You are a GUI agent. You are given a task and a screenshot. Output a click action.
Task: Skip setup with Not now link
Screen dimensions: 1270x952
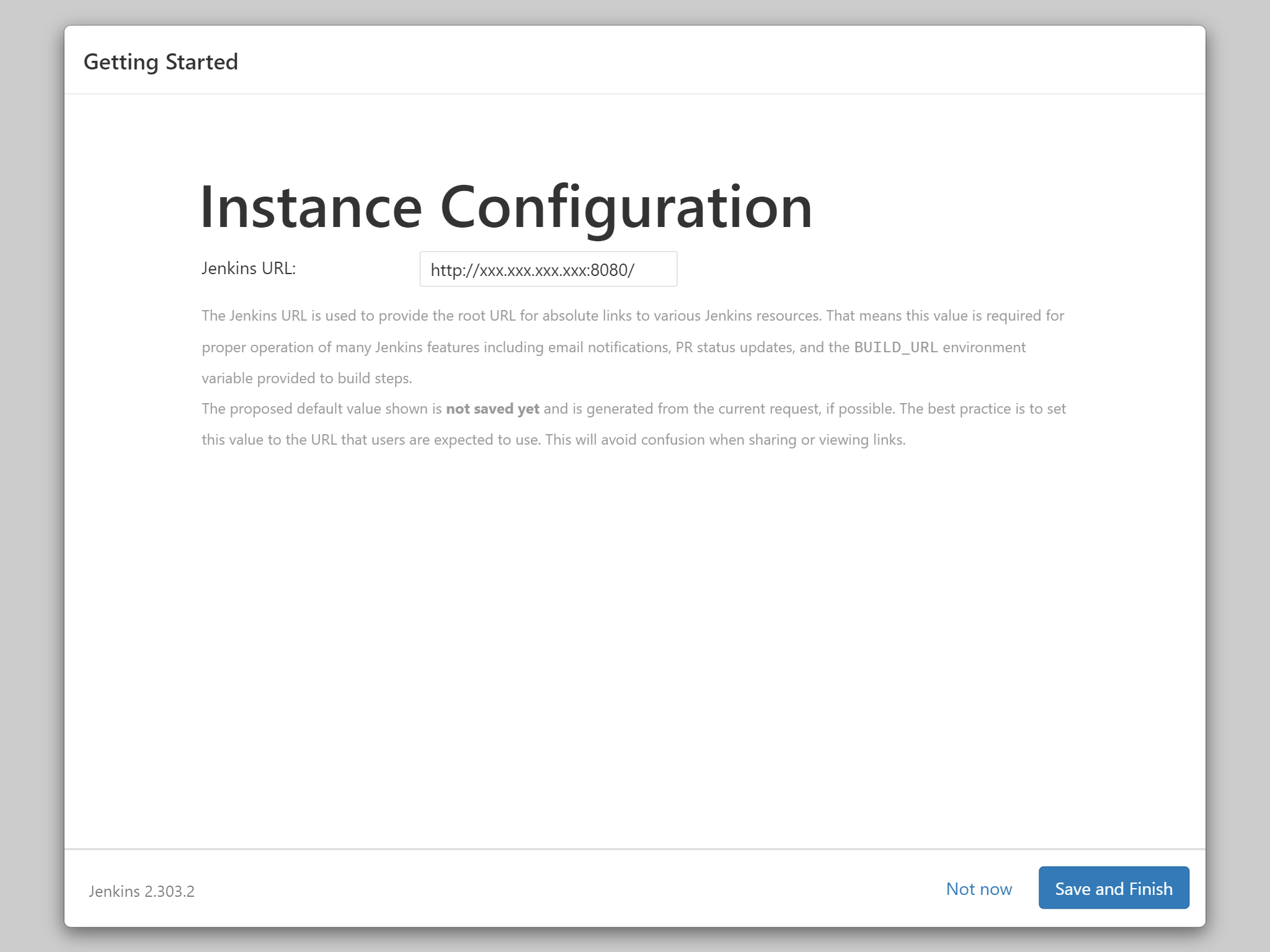979,889
